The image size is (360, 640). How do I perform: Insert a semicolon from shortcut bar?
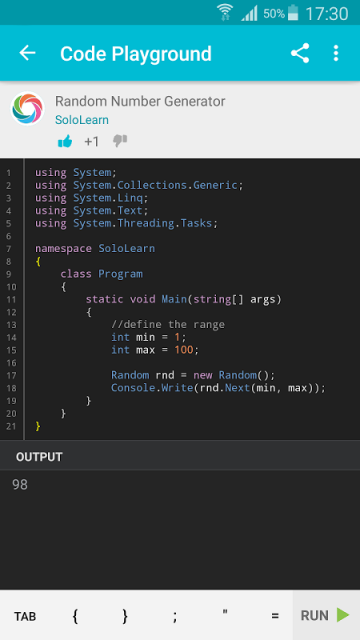[175, 616]
